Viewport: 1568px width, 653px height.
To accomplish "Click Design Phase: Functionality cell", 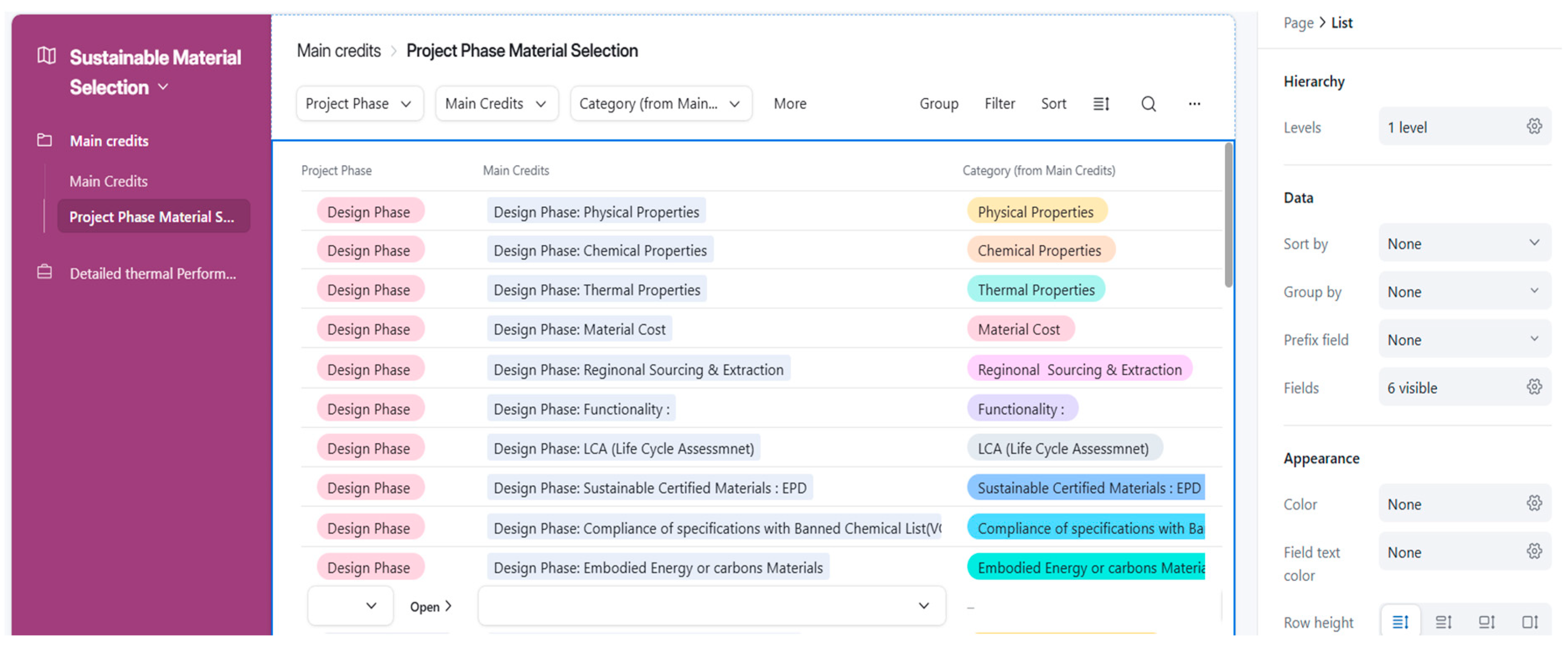I will coord(581,408).
